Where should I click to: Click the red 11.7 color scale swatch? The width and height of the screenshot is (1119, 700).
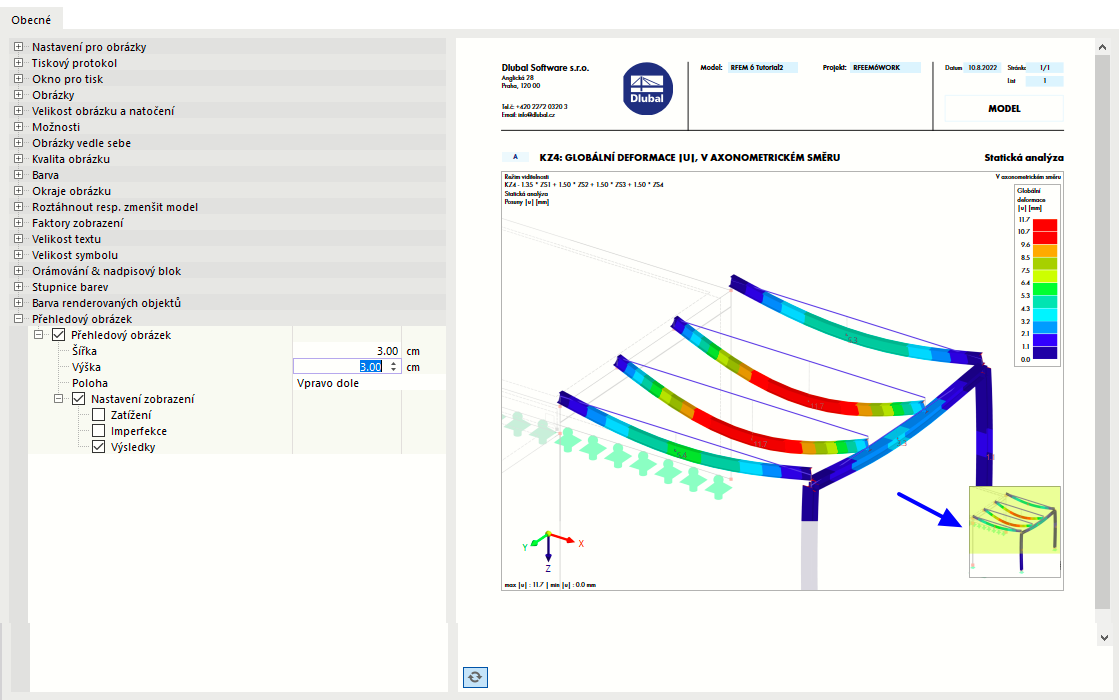(x=1045, y=224)
